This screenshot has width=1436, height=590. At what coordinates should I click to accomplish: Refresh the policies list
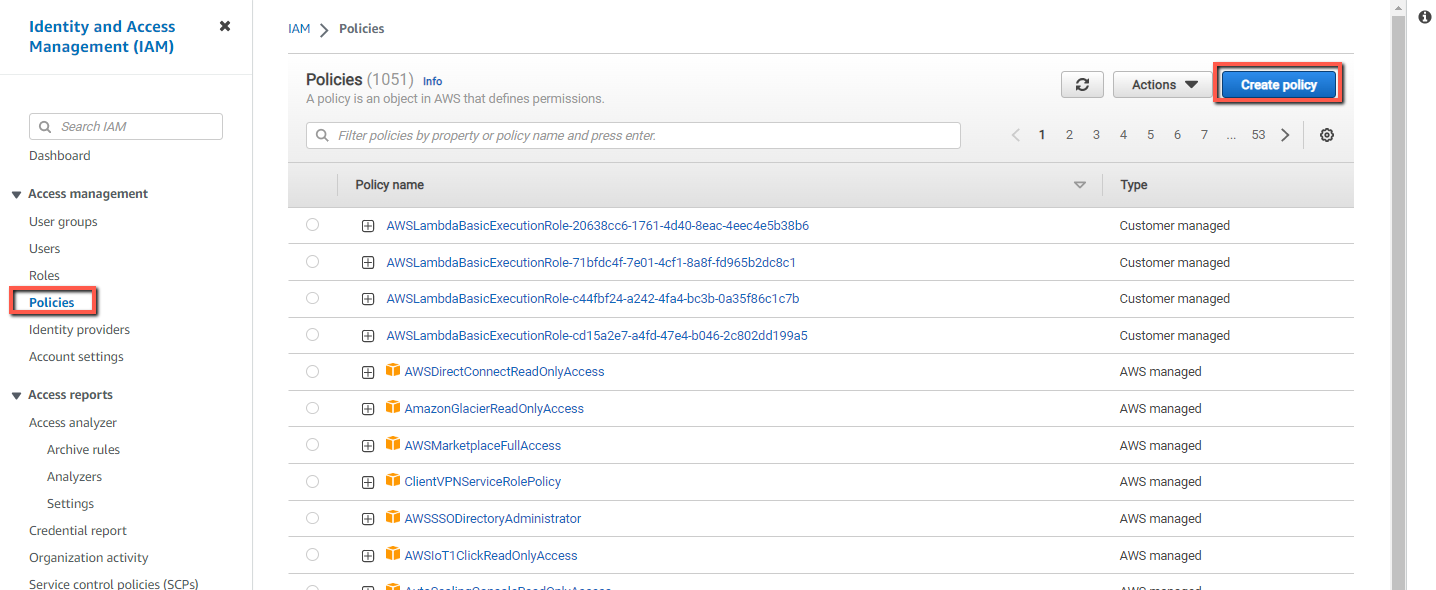(1082, 85)
